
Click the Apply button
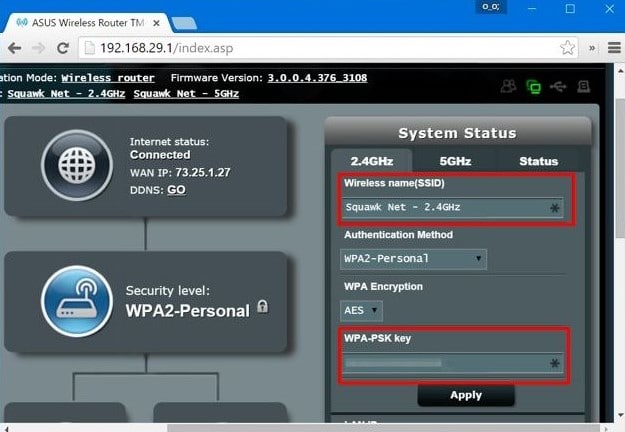pyautogui.click(x=466, y=395)
